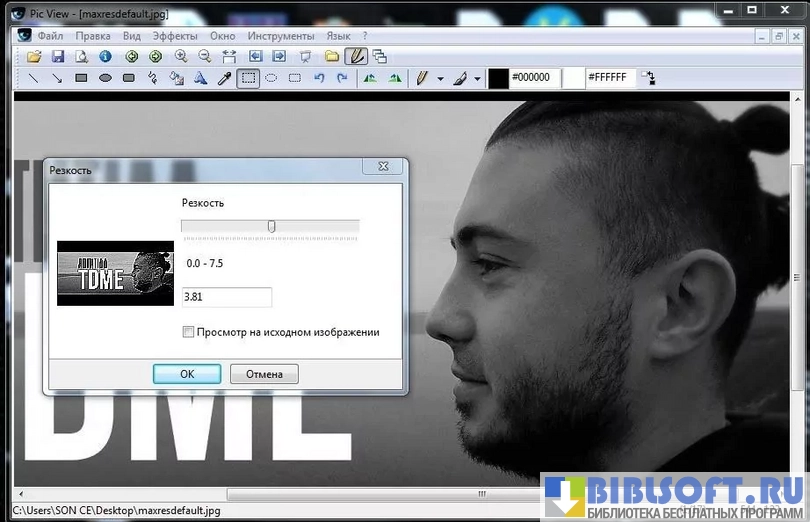Select the arrow drawing tool
This screenshot has width=810, height=522.
coord(57,78)
